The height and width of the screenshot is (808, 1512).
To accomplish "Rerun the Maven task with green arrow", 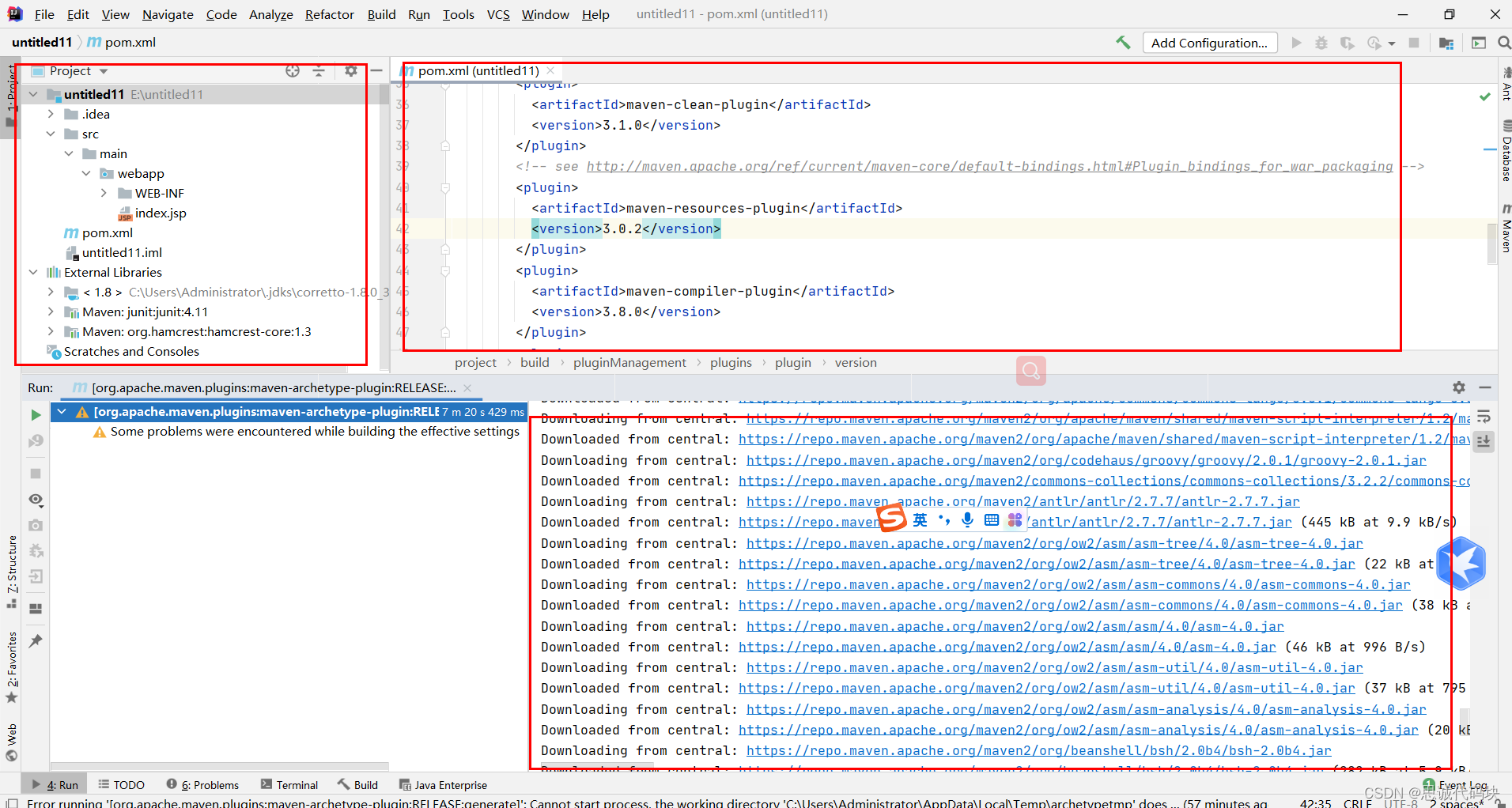I will click(36, 414).
